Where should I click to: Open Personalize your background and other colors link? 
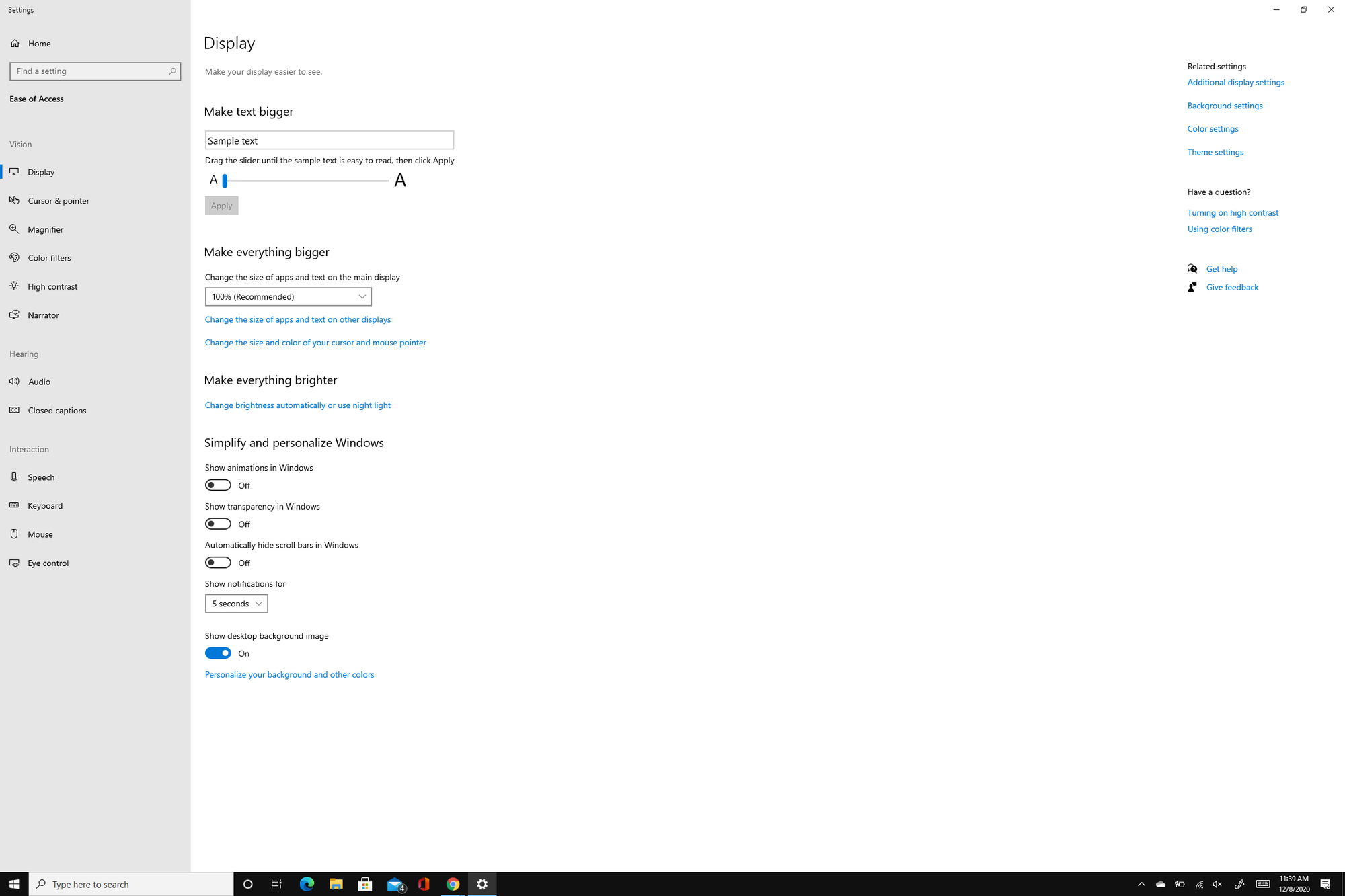(x=289, y=674)
